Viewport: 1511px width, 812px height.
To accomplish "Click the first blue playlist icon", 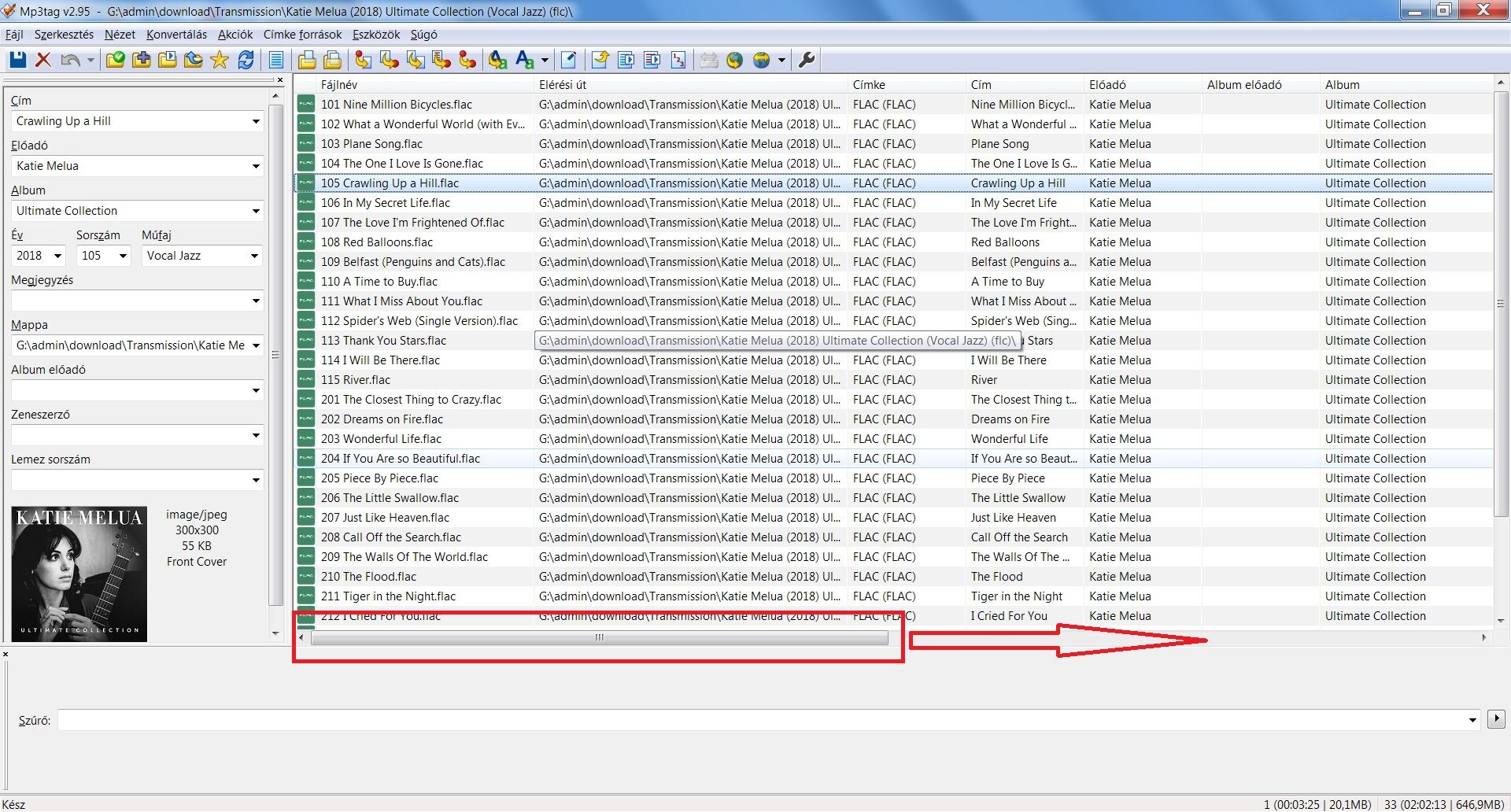I will coord(626,60).
